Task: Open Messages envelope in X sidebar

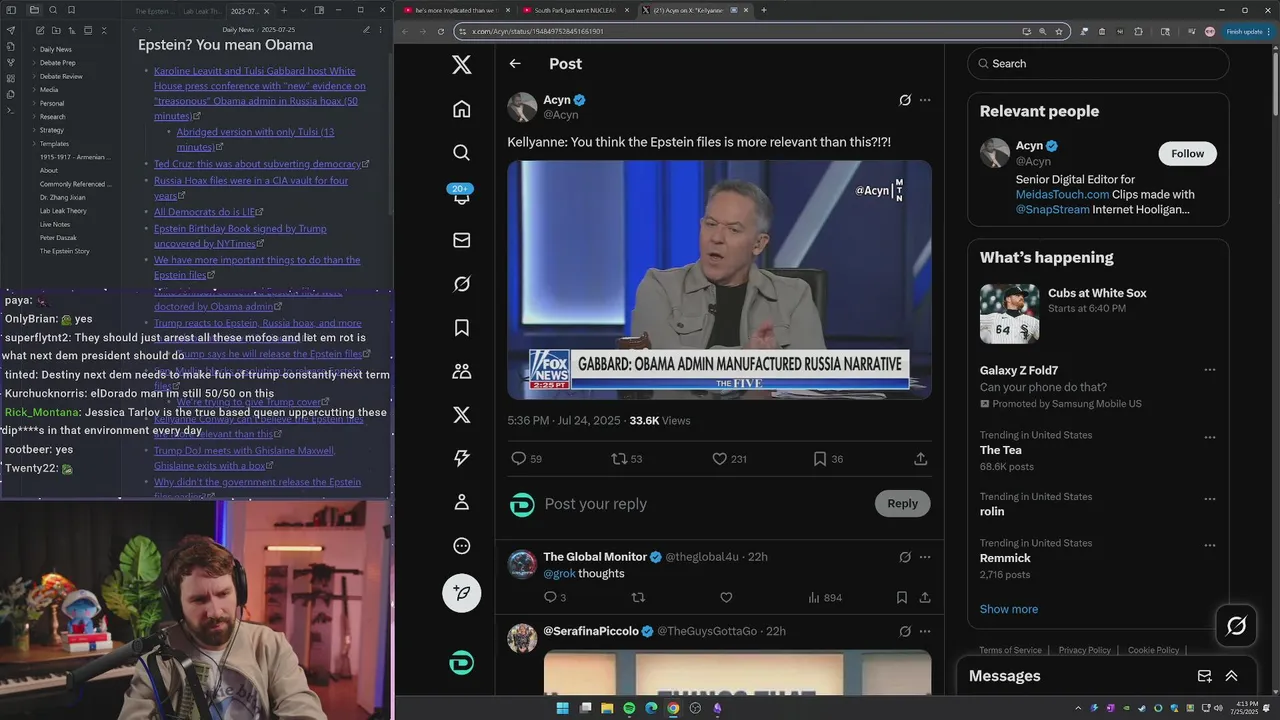Action: (x=461, y=240)
